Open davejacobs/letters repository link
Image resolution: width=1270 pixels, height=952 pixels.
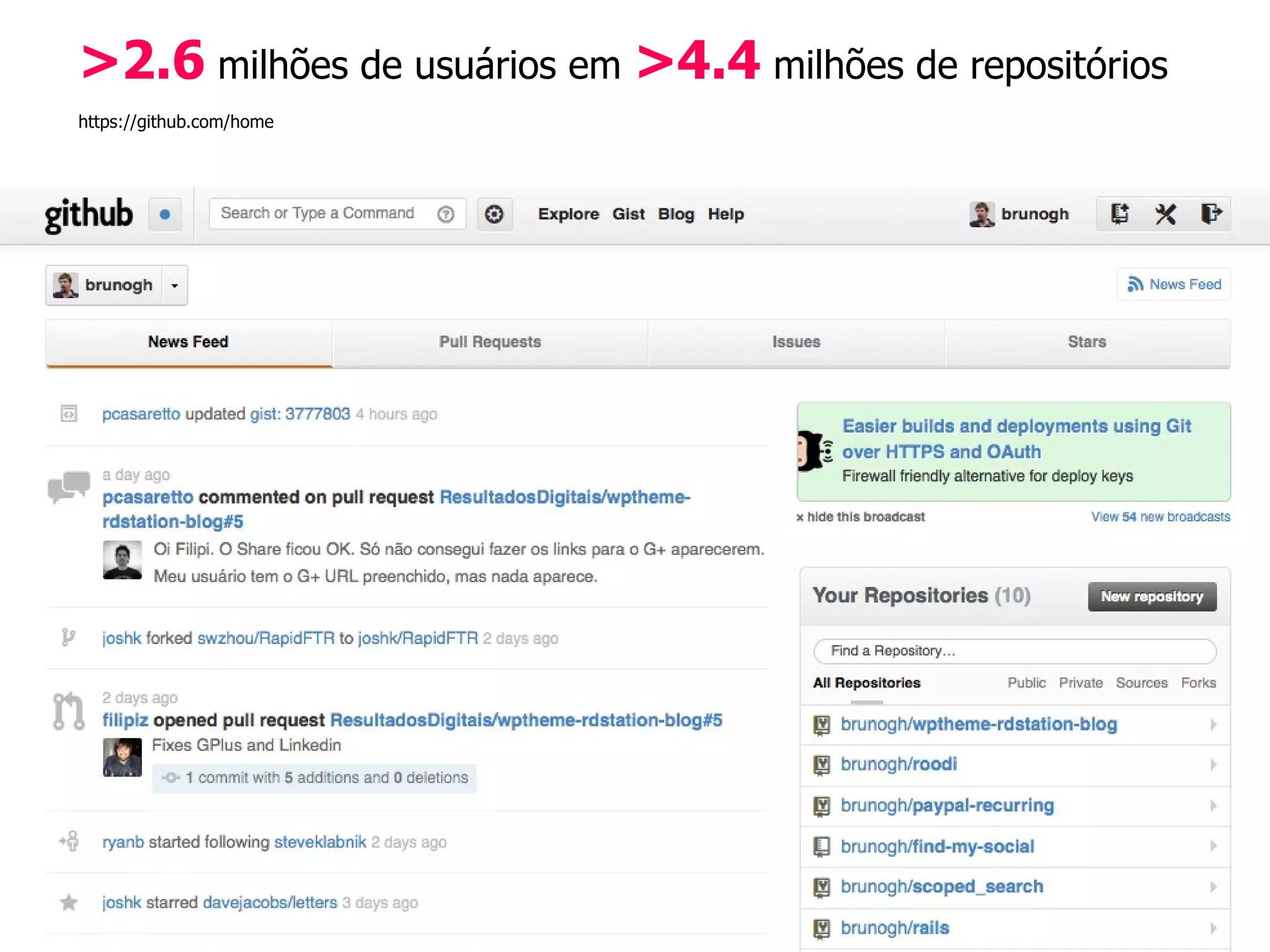pyautogui.click(x=270, y=902)
